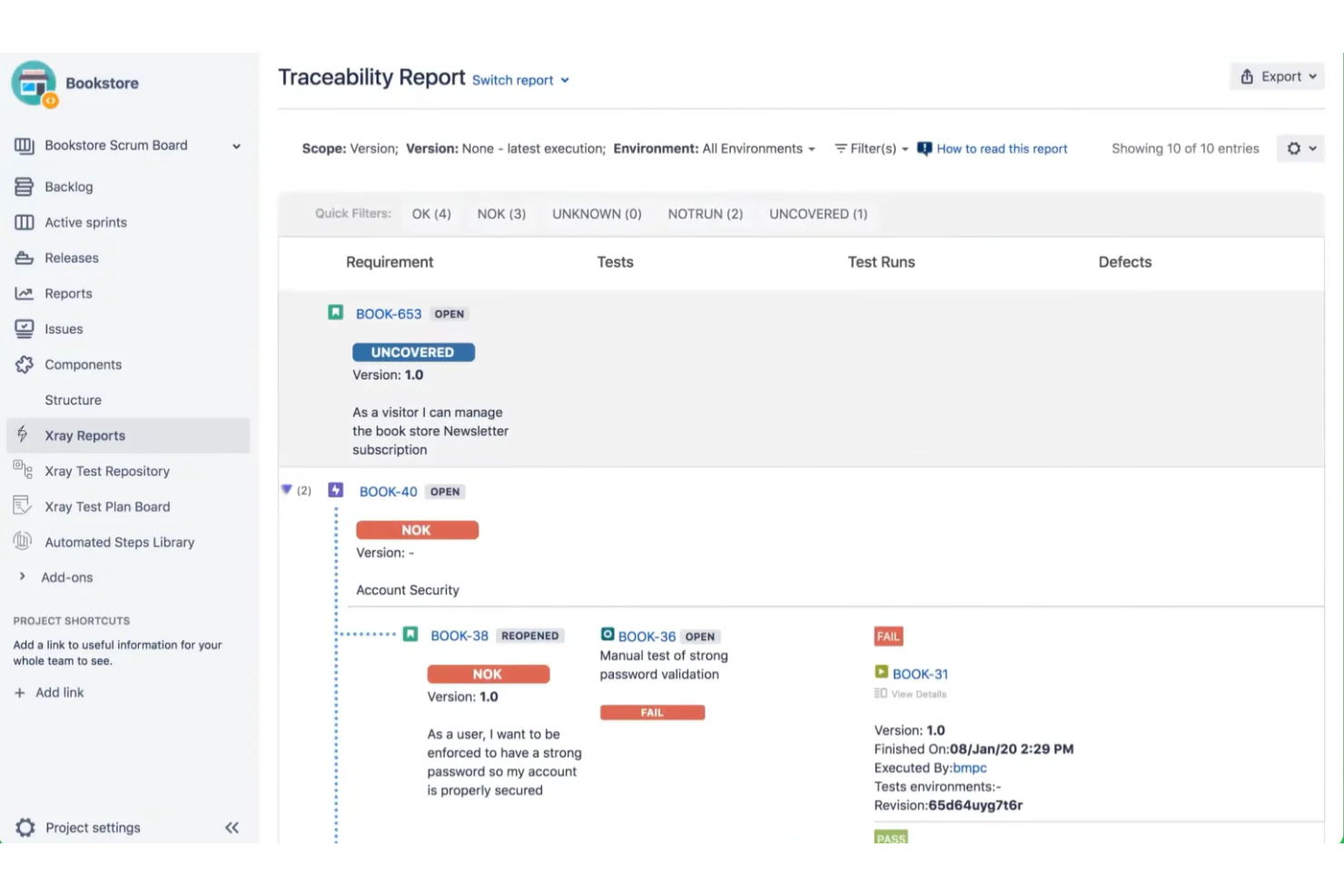The height and width of the screenshot is (896, 1344).
Task: Select the Xray Test Repository icon
Action: [22, 470]
